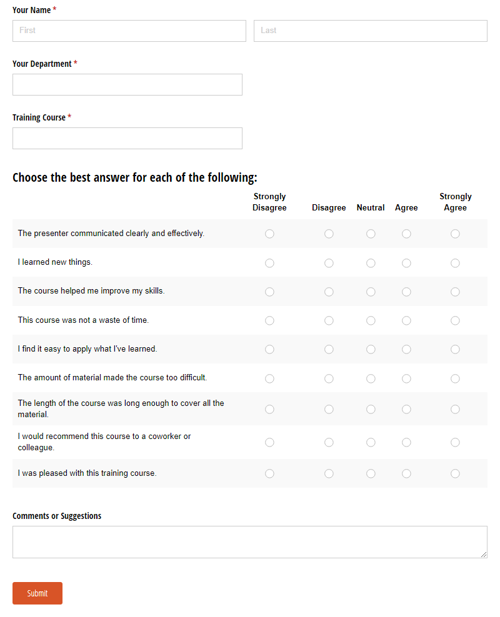The width and height of the screenshot is (500, 617).
Task: Choose Neutral for course helped improve skills
Action: tap(371, 292)
